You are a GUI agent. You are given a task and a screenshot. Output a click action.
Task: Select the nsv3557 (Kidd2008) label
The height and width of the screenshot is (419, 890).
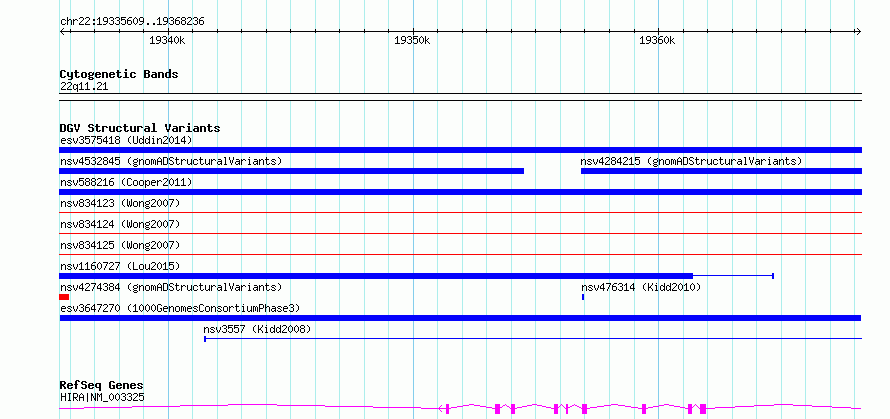coord(257,329)
